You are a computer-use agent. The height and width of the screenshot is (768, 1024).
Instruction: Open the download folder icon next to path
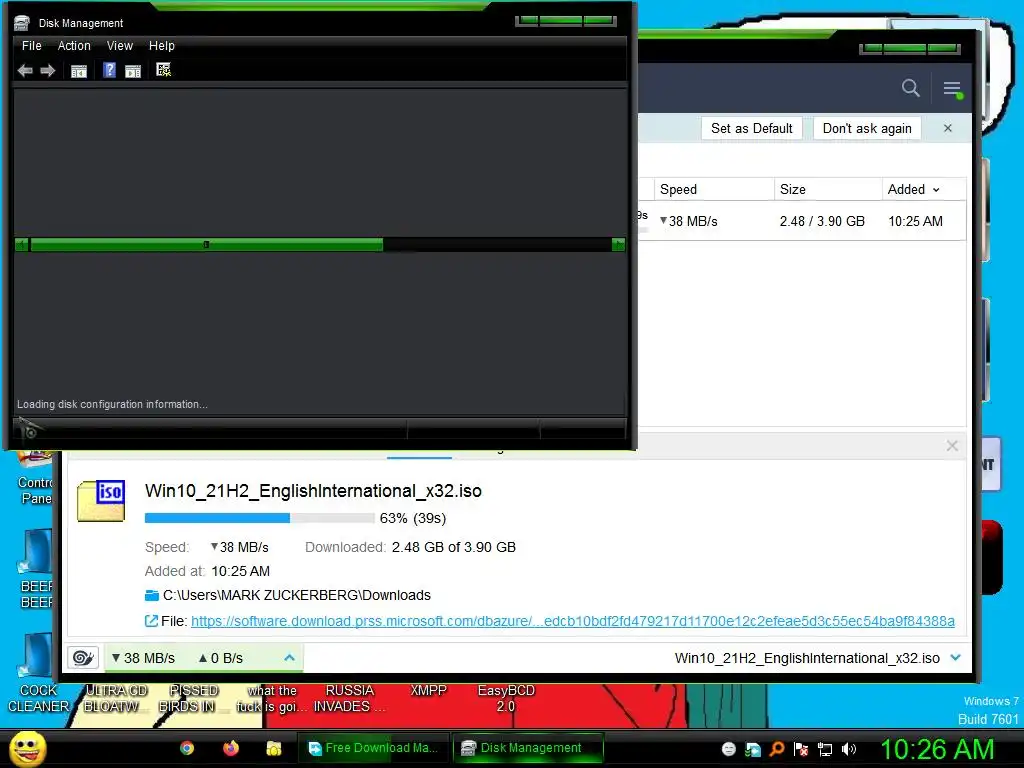click(152, 595)
